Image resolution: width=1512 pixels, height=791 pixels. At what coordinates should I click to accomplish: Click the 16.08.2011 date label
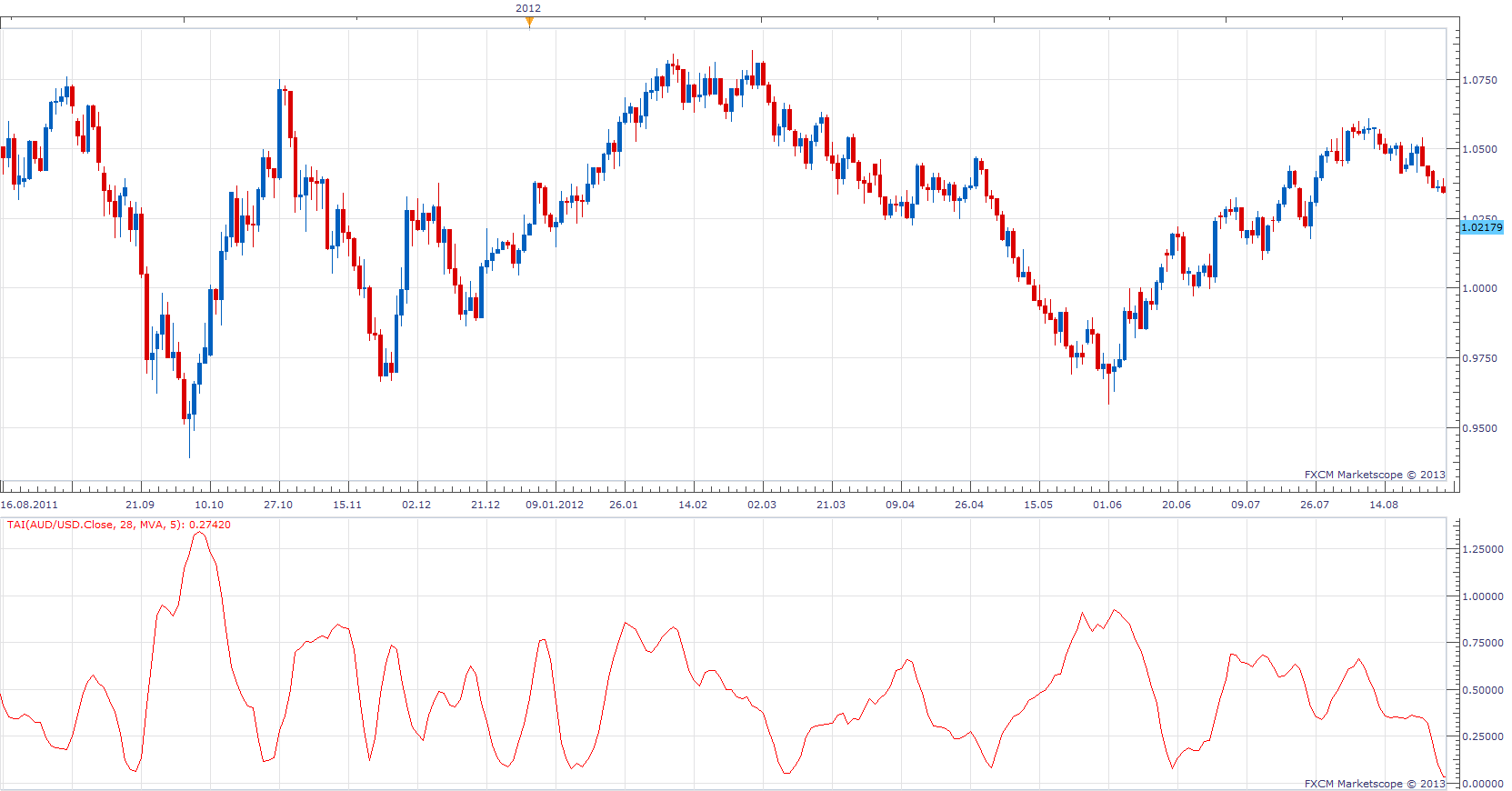29,505
